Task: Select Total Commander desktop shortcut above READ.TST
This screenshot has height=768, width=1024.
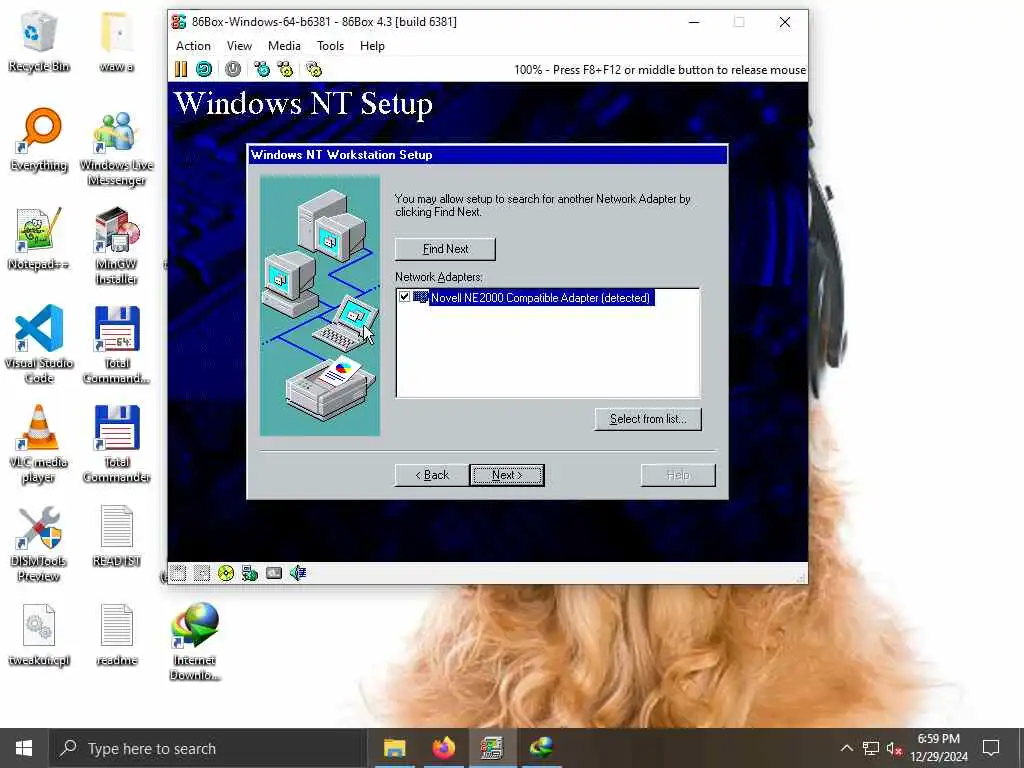Action: tap(116, 444)
